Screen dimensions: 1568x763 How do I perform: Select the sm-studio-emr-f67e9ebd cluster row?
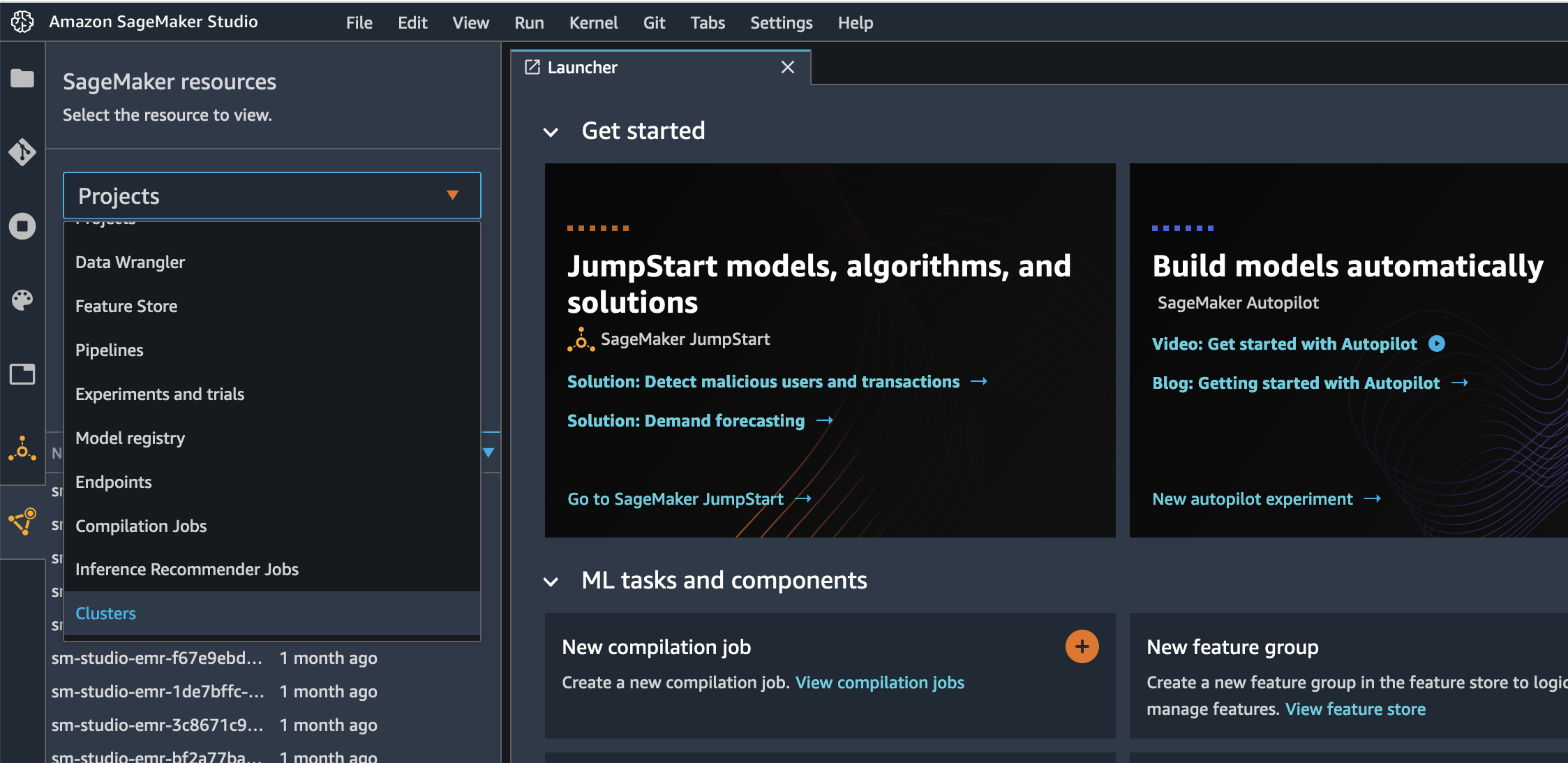[x=157, y=658]
